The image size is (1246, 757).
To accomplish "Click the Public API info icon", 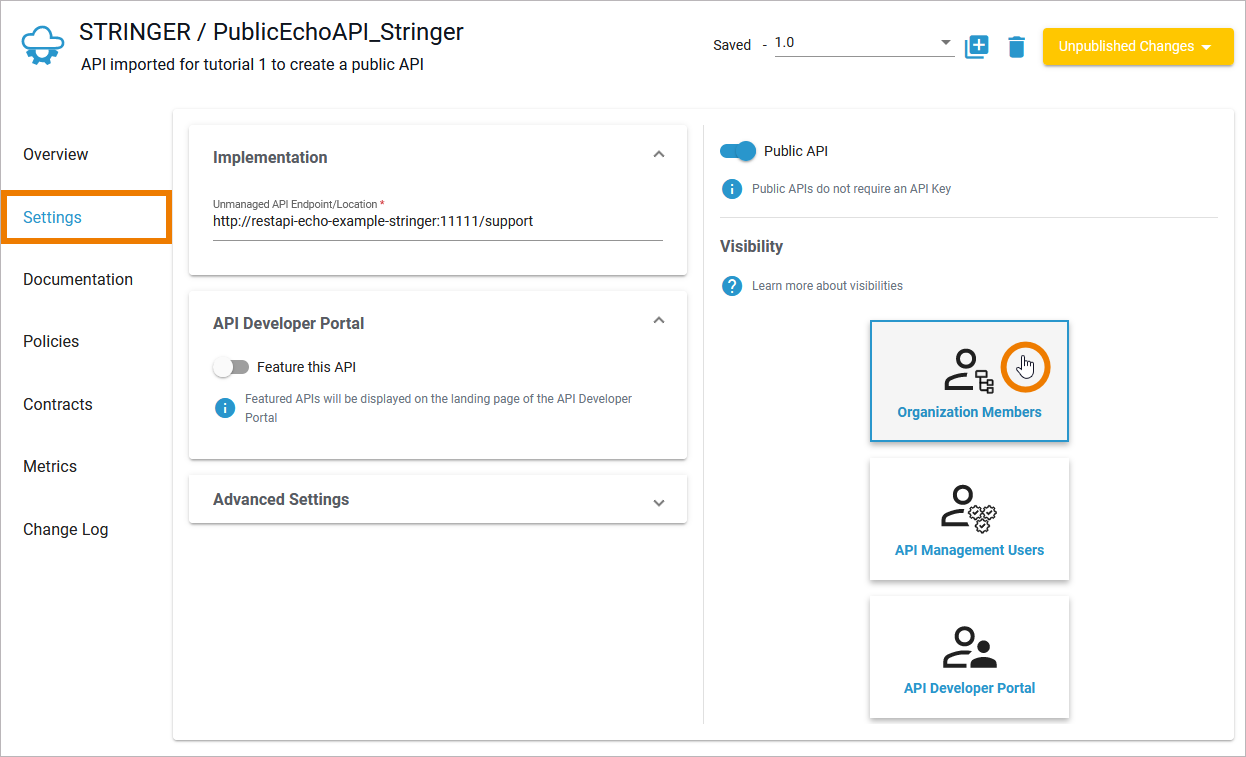I will point(732,188).
